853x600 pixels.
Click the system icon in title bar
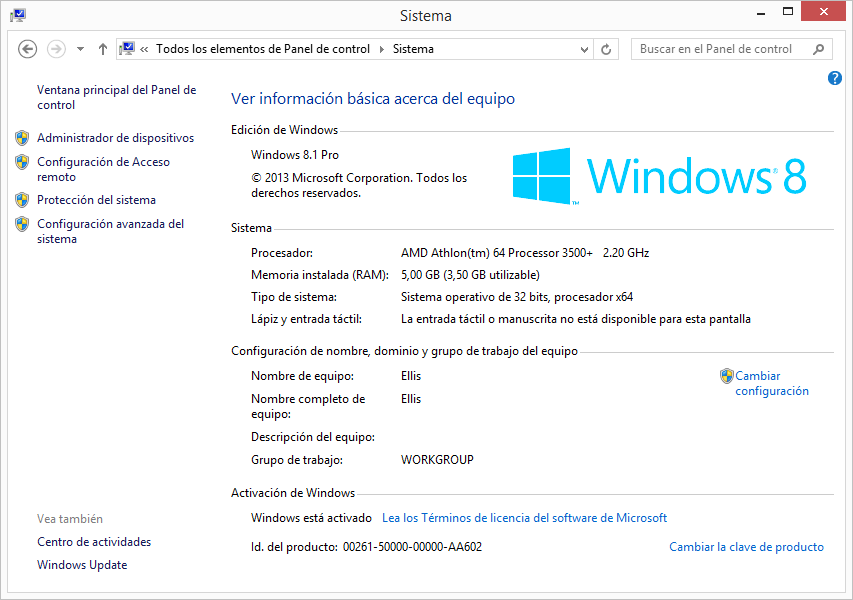18,15
